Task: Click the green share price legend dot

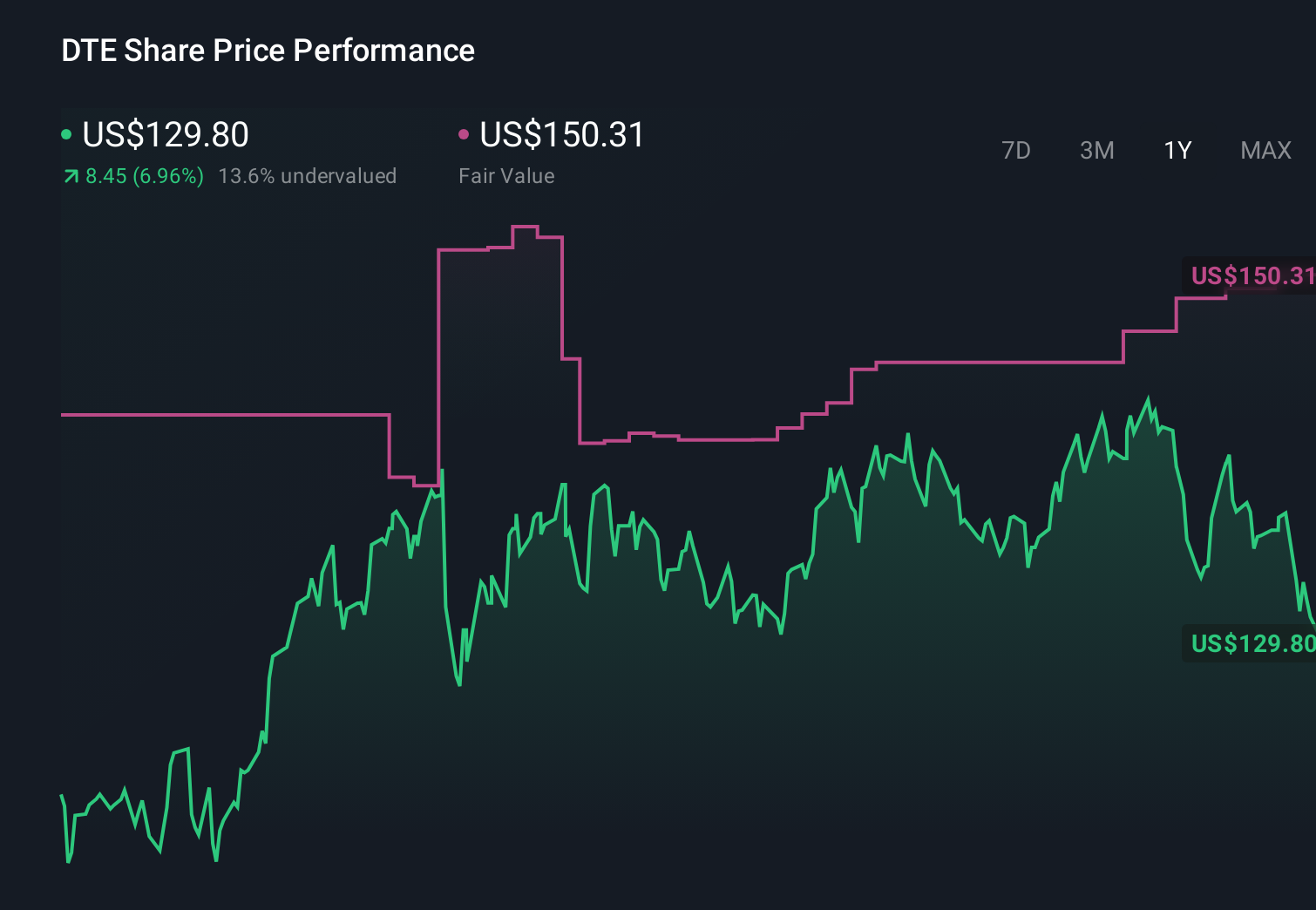Action: [x=67, y=133]
